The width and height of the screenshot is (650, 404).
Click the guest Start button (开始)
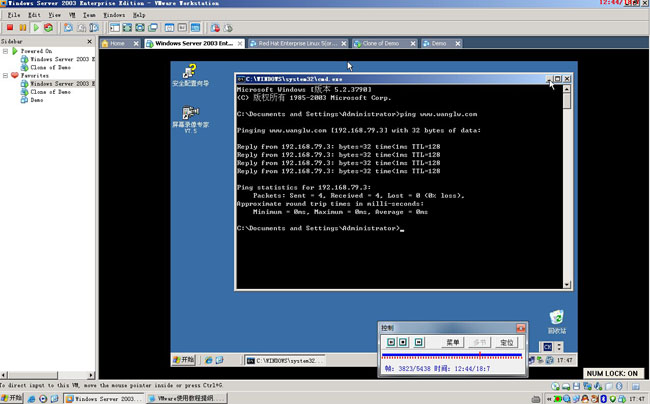pyautogui.click(x=184, y=360)
